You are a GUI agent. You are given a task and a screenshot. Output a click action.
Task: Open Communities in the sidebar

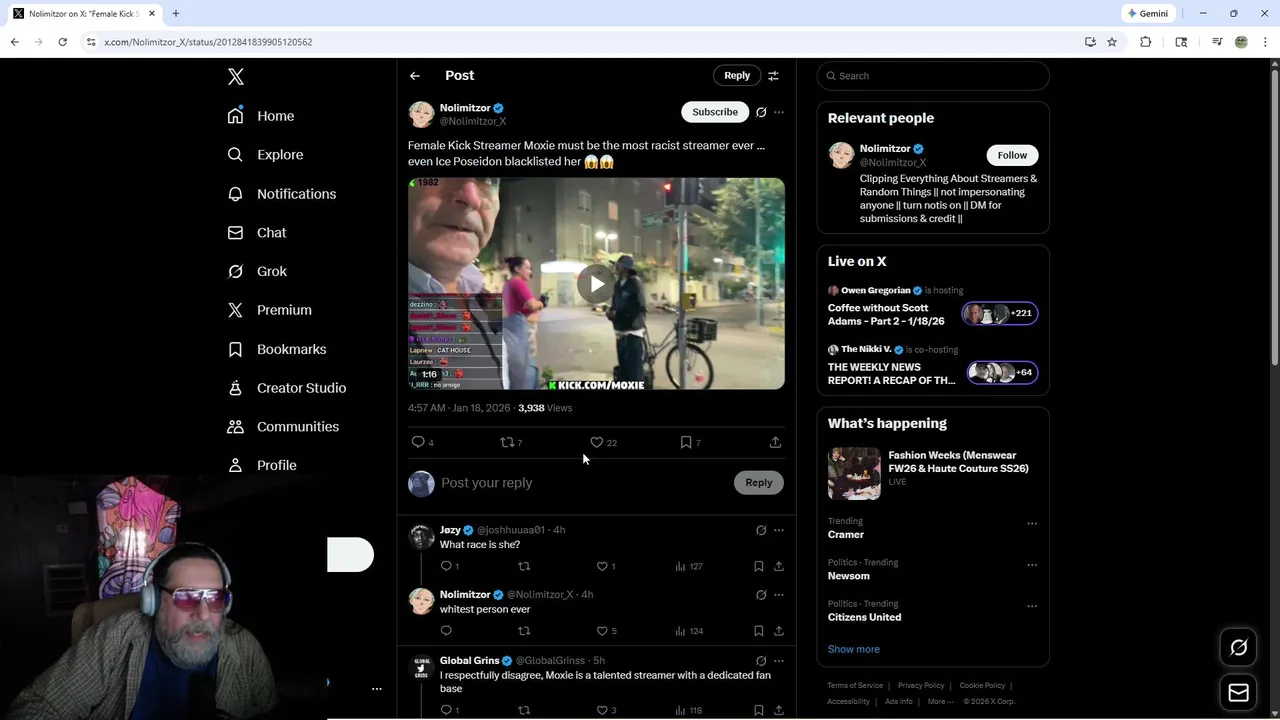click(x=283, y=426)
